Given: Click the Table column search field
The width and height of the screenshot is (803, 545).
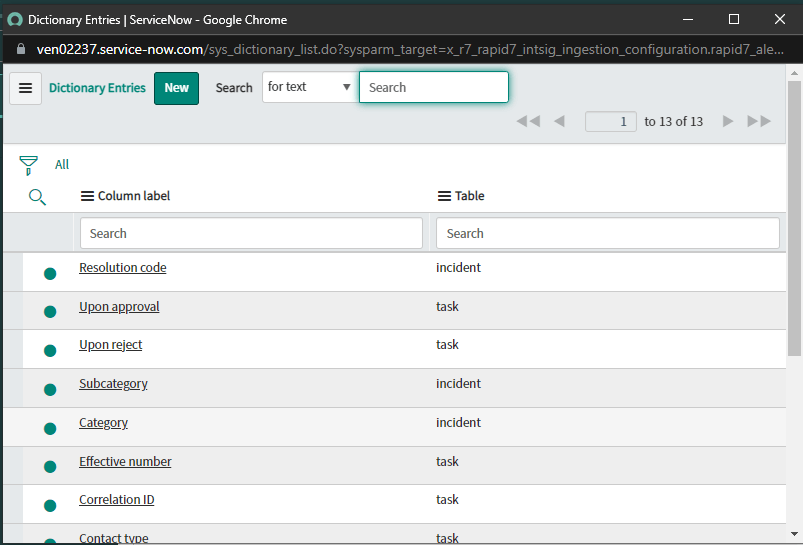Looking at the screenshot, I should point(607,233).
